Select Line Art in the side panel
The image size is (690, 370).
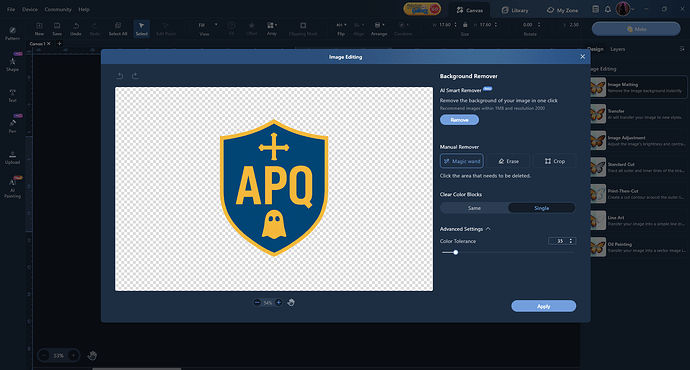(x=638, y=220)
